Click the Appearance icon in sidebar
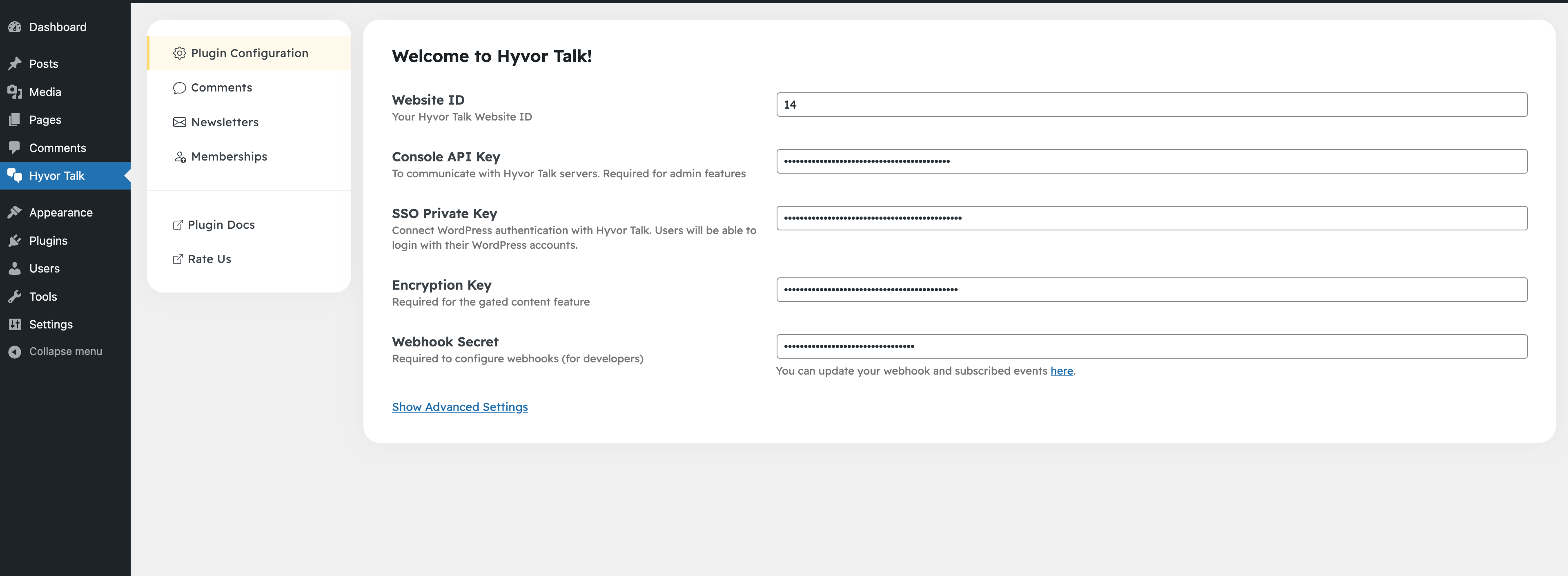The height and width of the screenshot is (576, 1568). [15, 211]
